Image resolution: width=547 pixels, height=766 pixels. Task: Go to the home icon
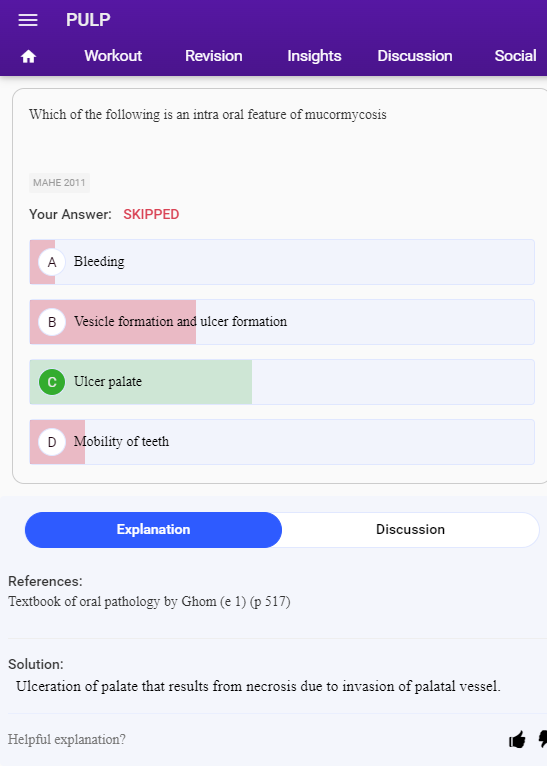click(x=28, y=57)
